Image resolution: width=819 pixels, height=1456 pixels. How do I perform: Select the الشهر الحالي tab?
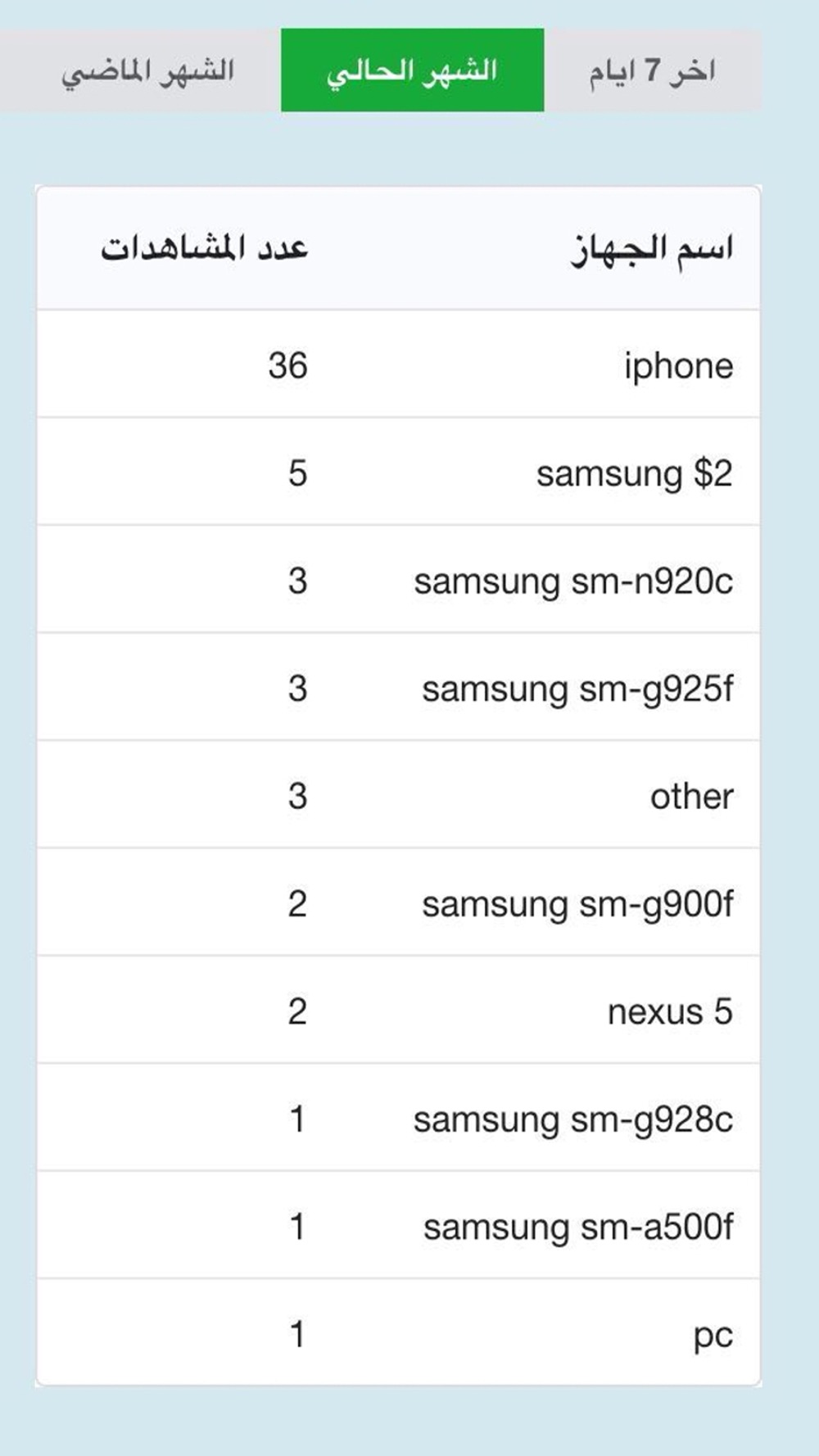413,70
